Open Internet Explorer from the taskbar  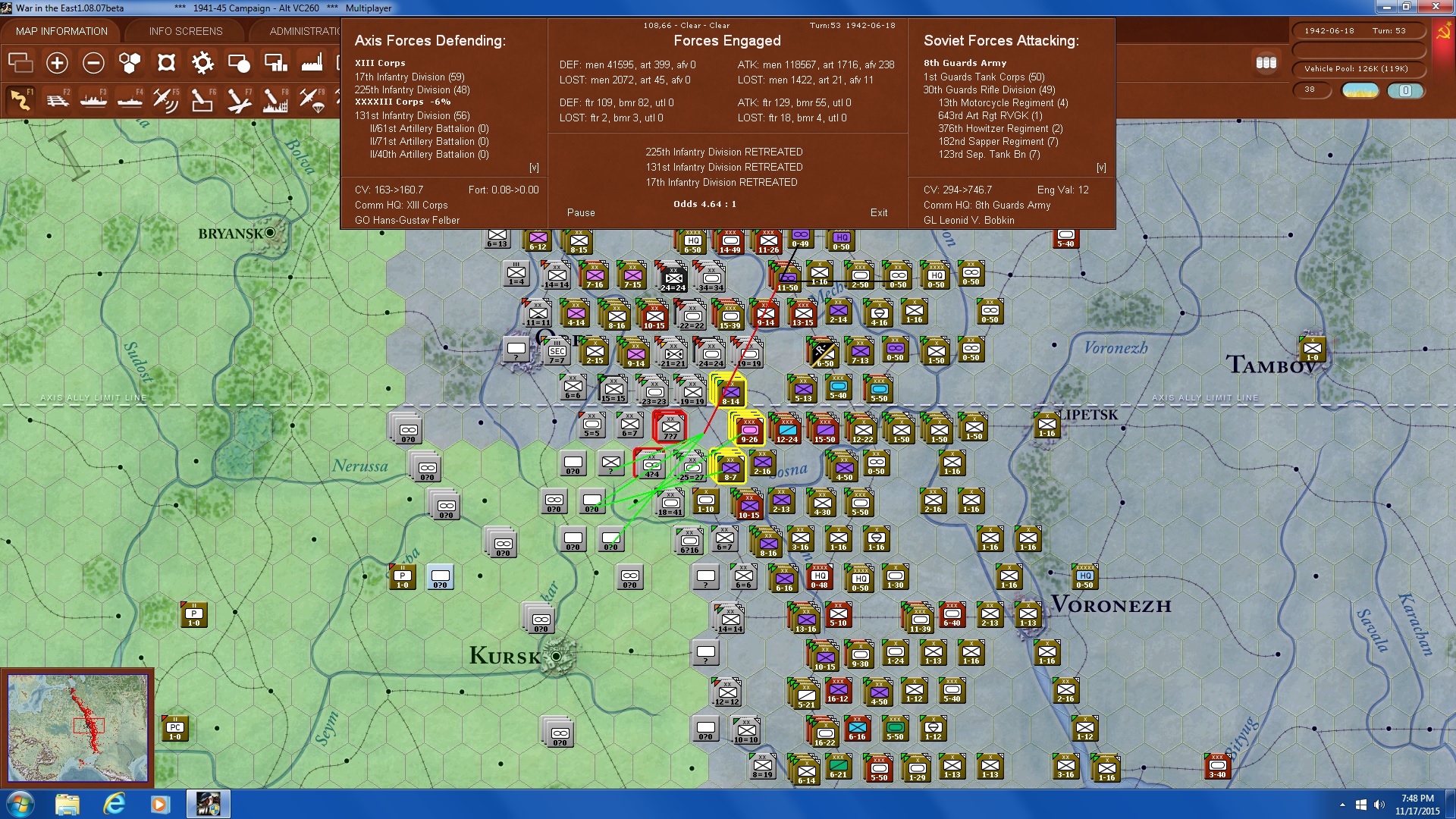pos(114,804)
